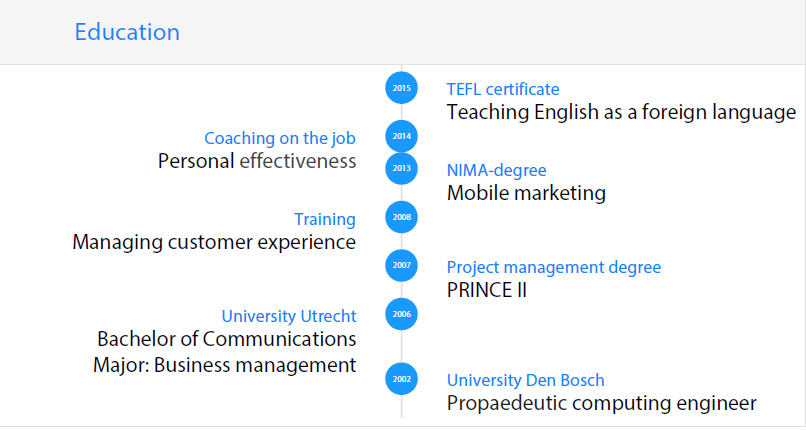The height and width of the screenshot is (430, 806).
Task: Open the University Den Bosch link
Action: (x=525, y=380)
